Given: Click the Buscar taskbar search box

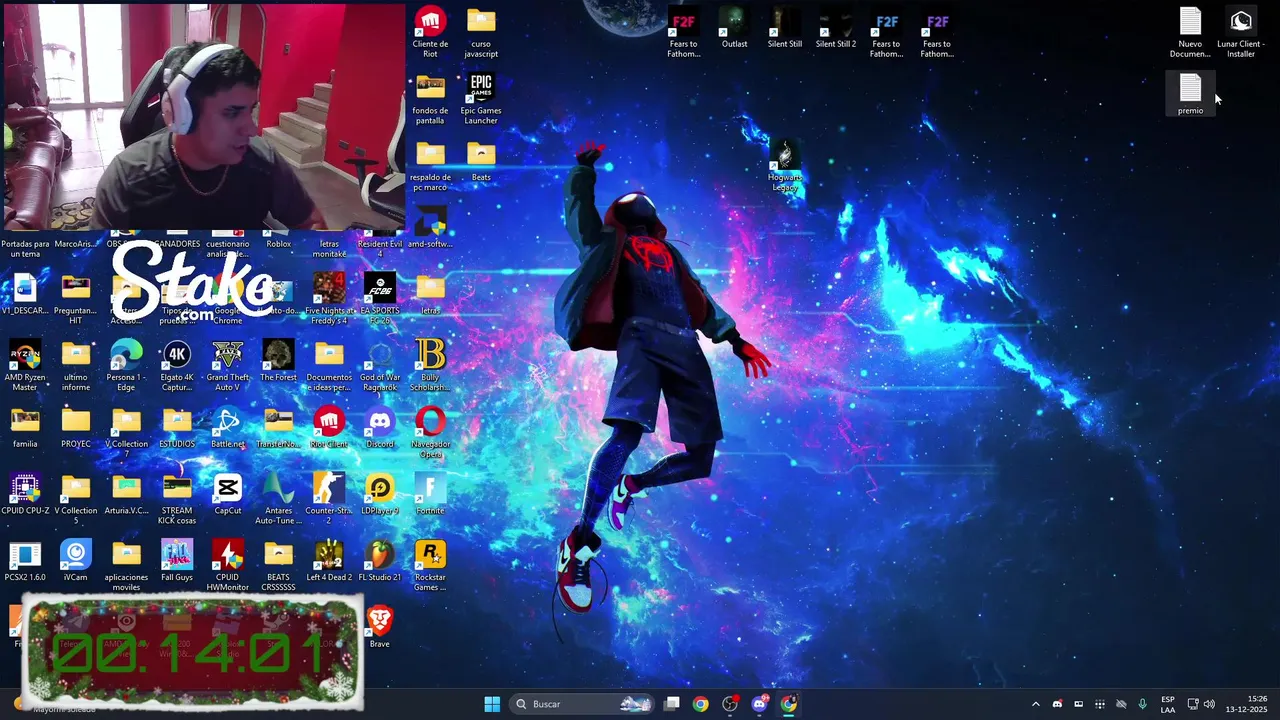Looking at the screenshot, I should 584,704.
